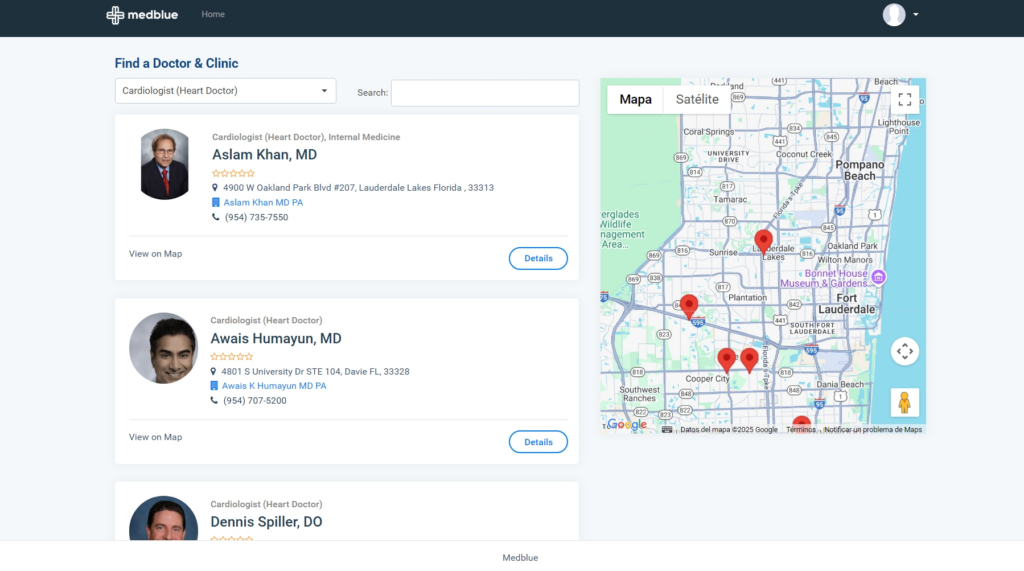Open Details for Aslam Khan
Viewport: 1024px width, 571px height.
[538, 258]
